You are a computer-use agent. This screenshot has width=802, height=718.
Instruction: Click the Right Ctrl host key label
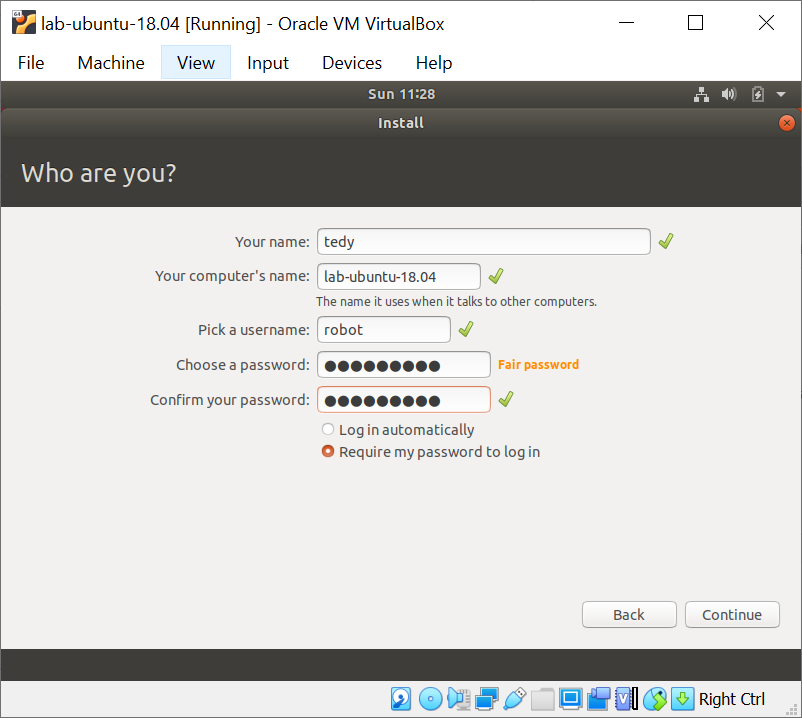click(x=731, y=699)
